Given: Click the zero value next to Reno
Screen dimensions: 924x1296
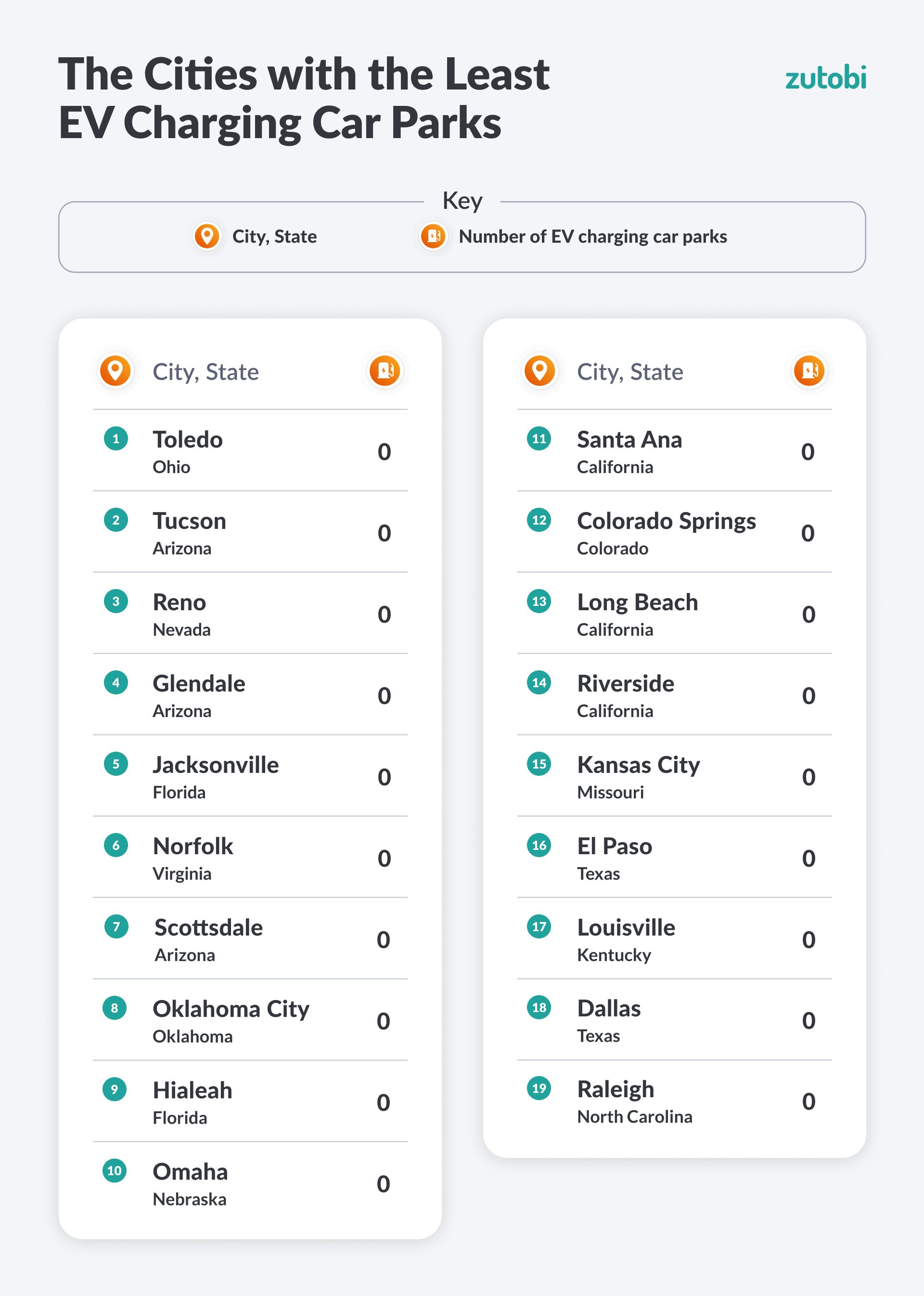Looking at the screenshot, I should (x=384, y=615).
